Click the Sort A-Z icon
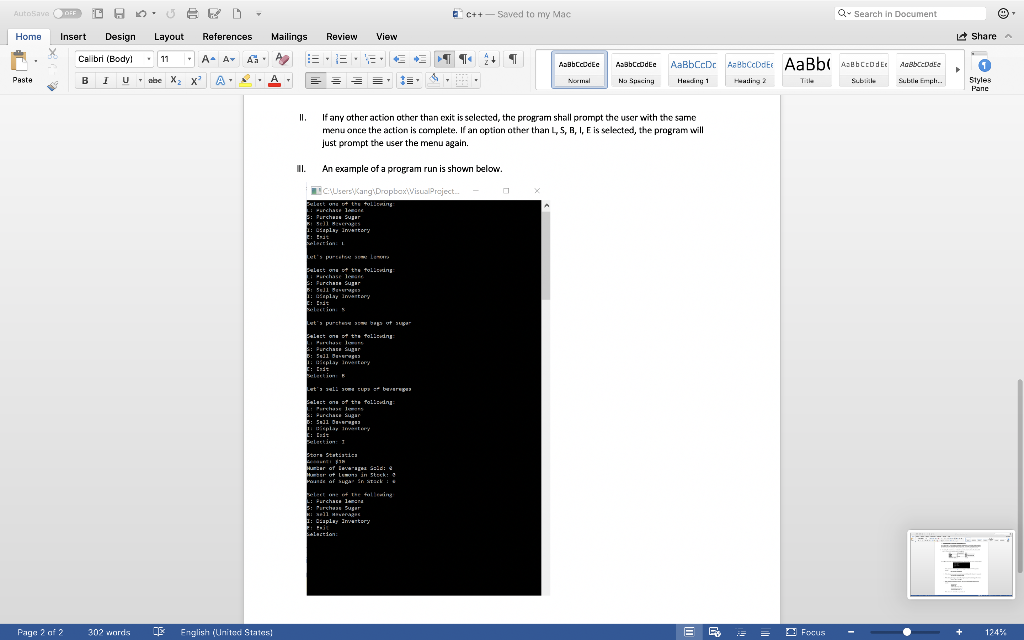Screen dimensions: 1024x640 click(x=490, y=59)
